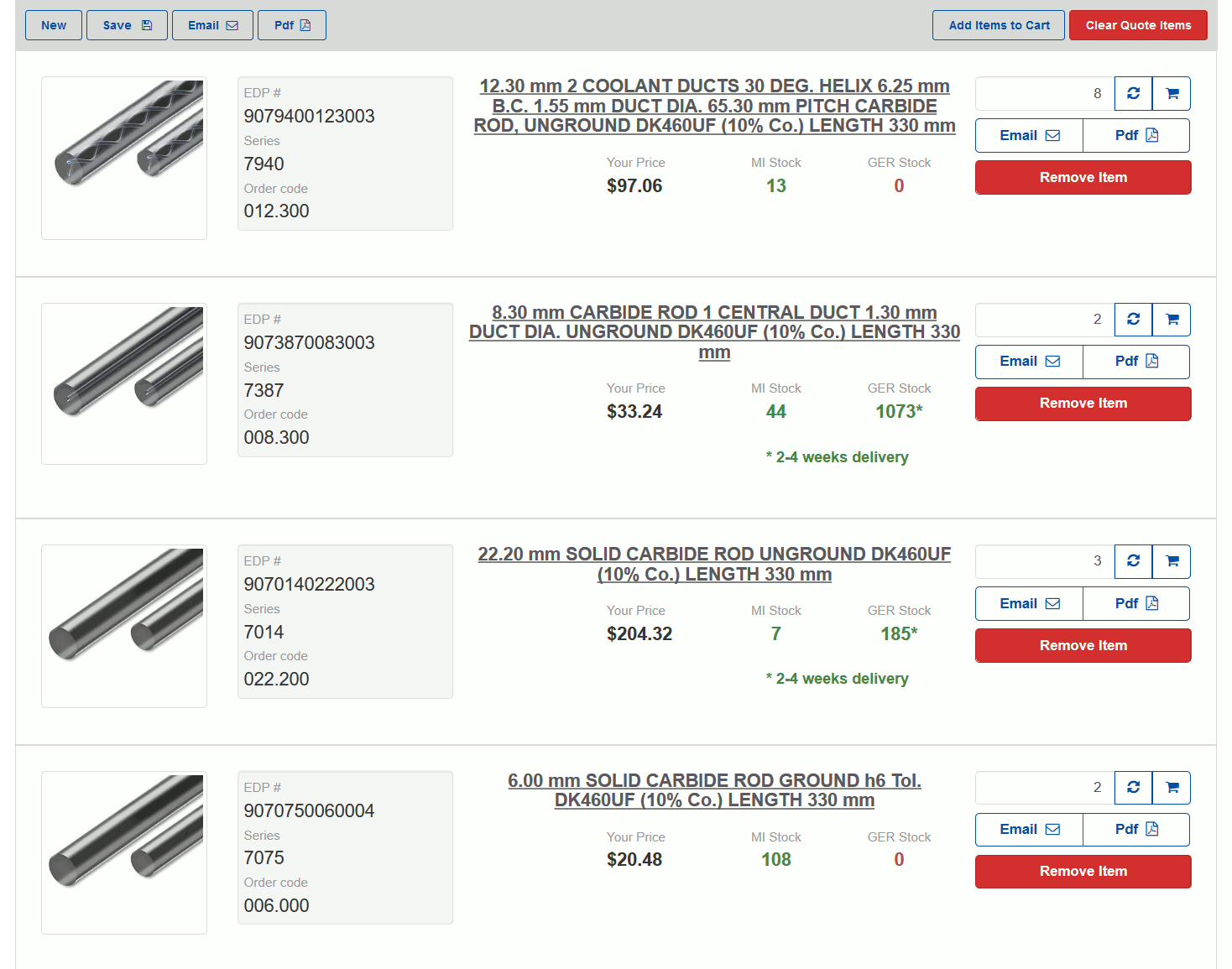Viewport: 1232px width, 969px height.
Task: Remove the 8.30 mm carbide rod item
Action: point(1083,404)
